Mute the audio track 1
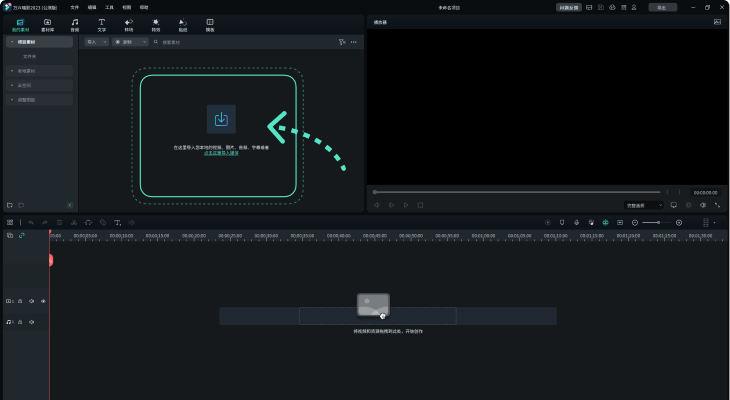Screen dimensions: 730x400 31,322
